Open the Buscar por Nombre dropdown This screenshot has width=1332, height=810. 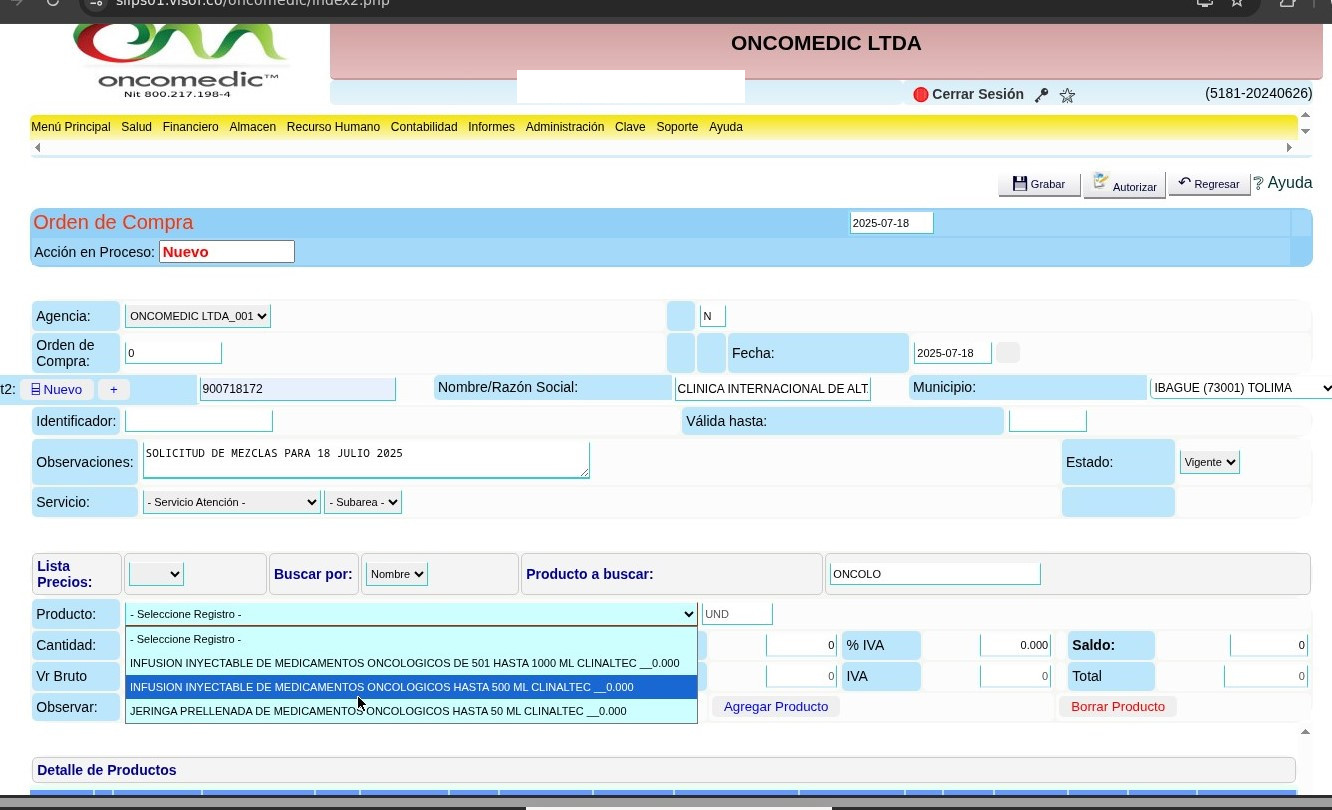point(396,574)
